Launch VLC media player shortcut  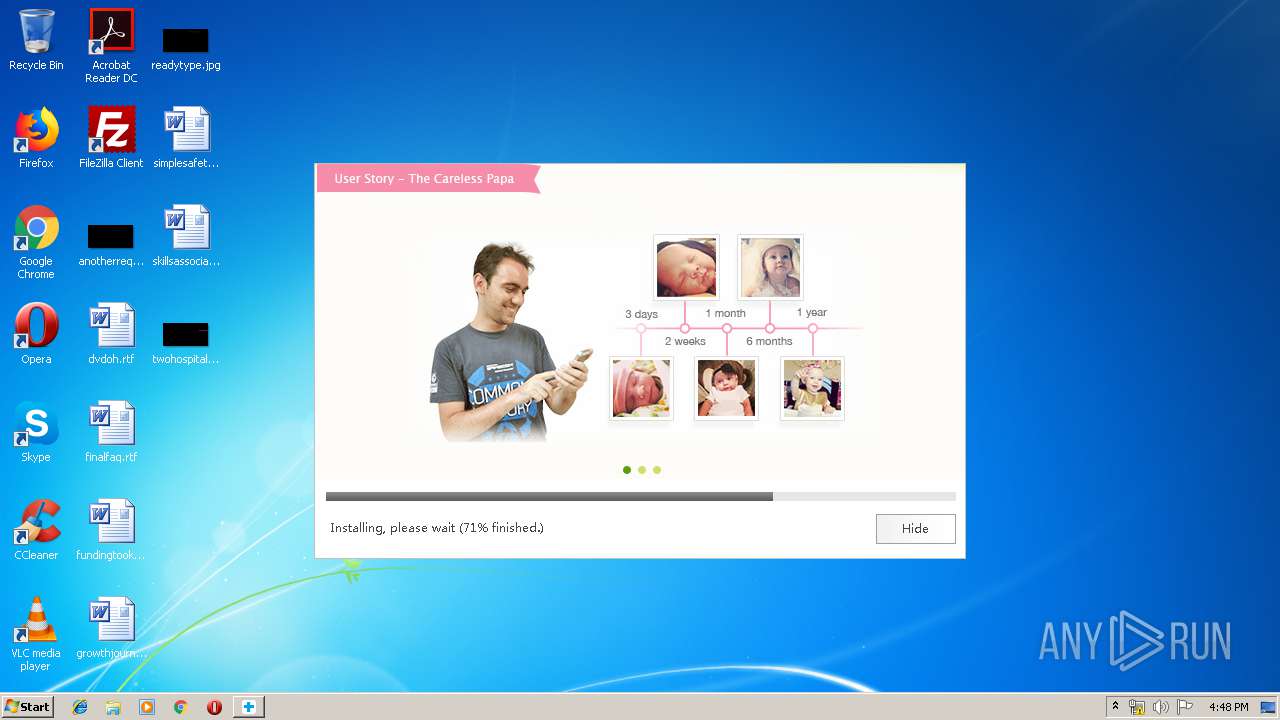(x=36, y=634)
